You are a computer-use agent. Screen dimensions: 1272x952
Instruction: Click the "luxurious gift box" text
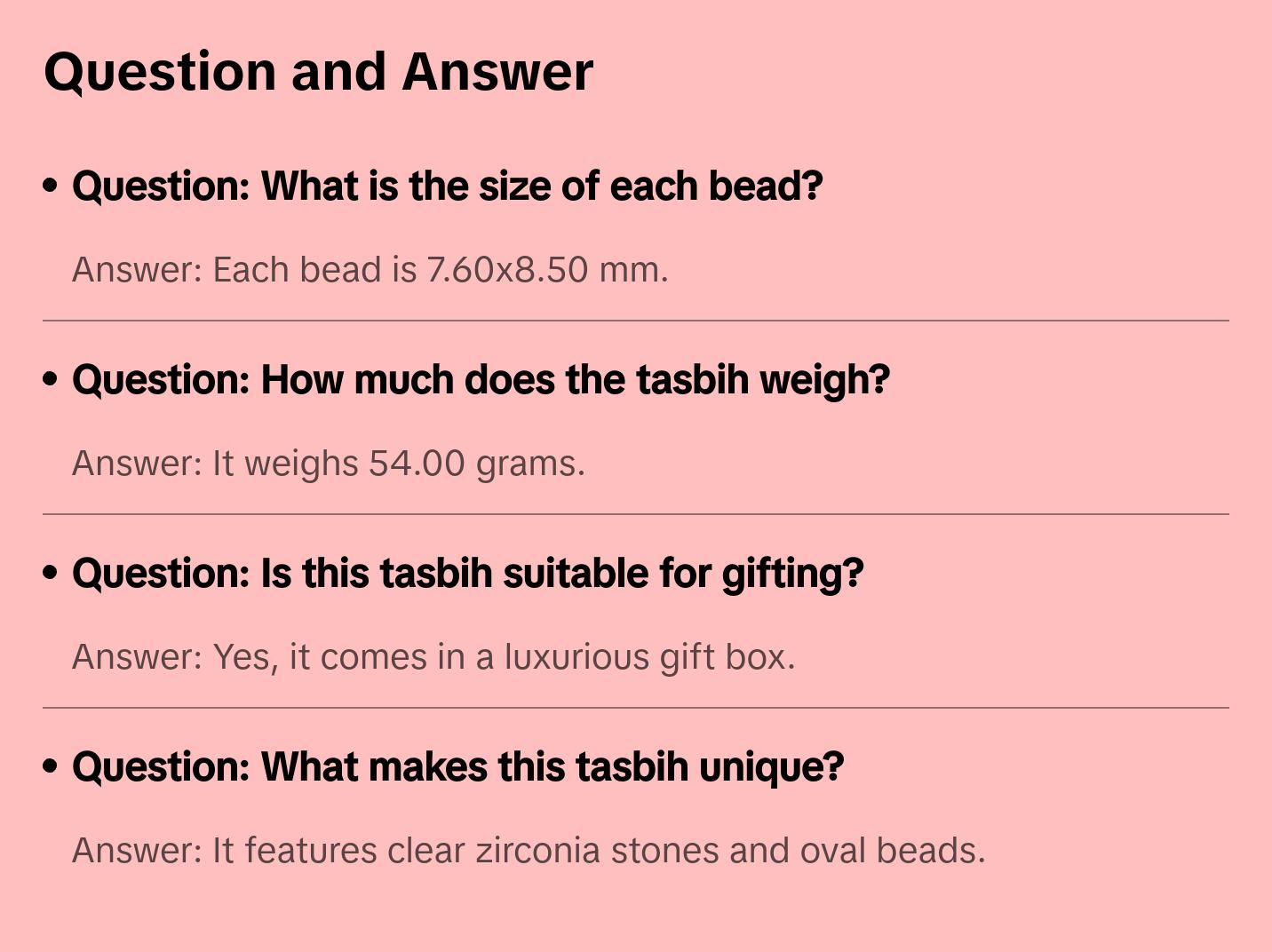[648, 657]
